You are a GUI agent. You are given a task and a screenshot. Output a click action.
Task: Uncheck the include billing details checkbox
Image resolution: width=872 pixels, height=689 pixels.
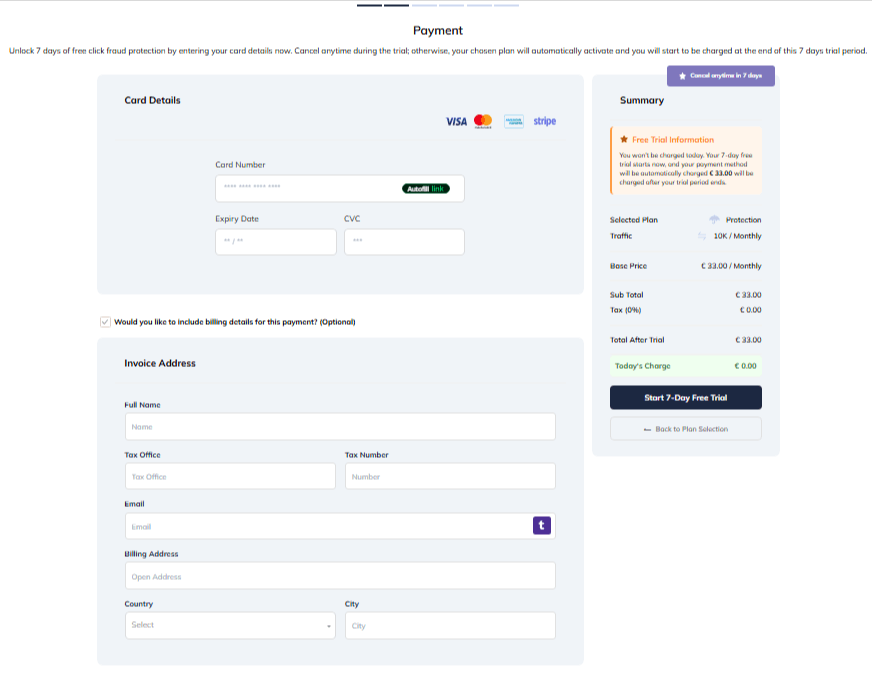click(105, 322)
